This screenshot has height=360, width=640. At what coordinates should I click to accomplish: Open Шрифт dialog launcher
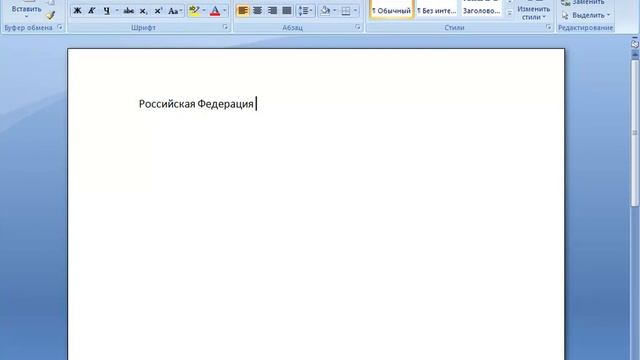click(x=225, y=27)
